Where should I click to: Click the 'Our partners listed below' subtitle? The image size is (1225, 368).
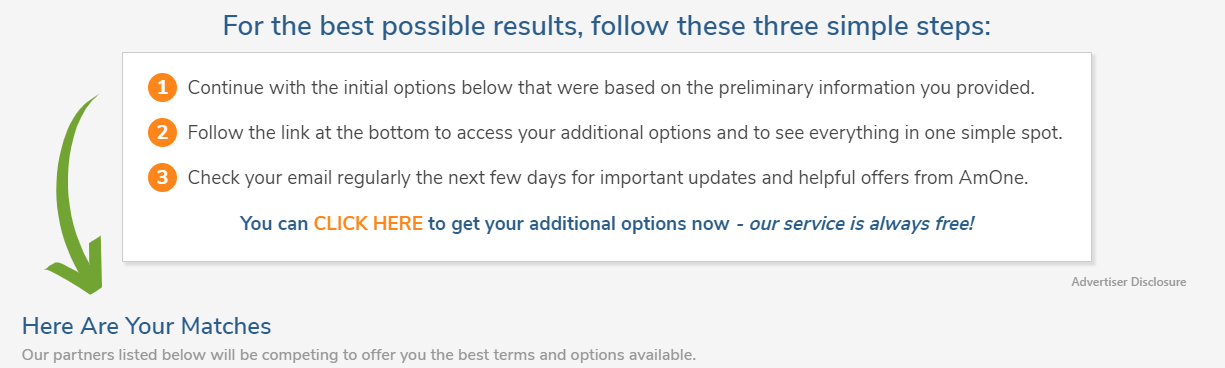click(358, 355)
